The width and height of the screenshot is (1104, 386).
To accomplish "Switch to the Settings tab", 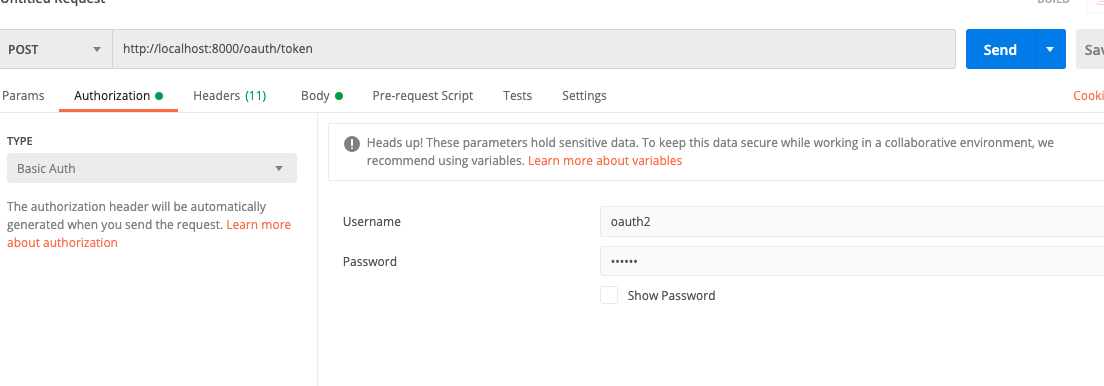I will pos(584,96).
